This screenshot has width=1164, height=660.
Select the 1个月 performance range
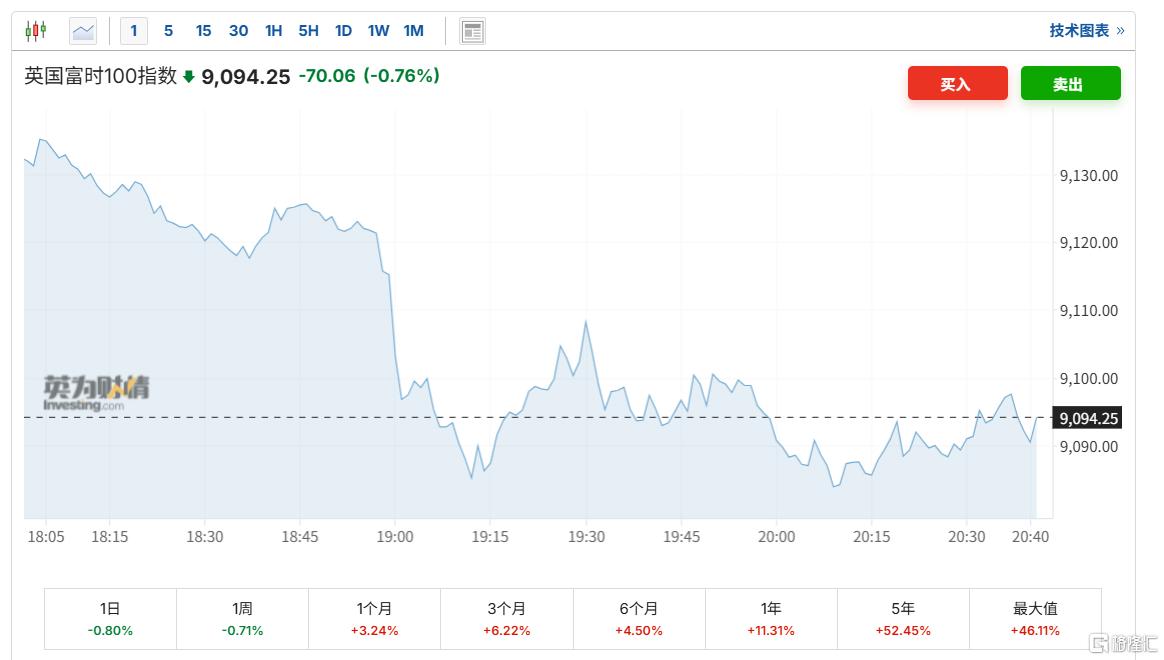[x=374, y=619]
